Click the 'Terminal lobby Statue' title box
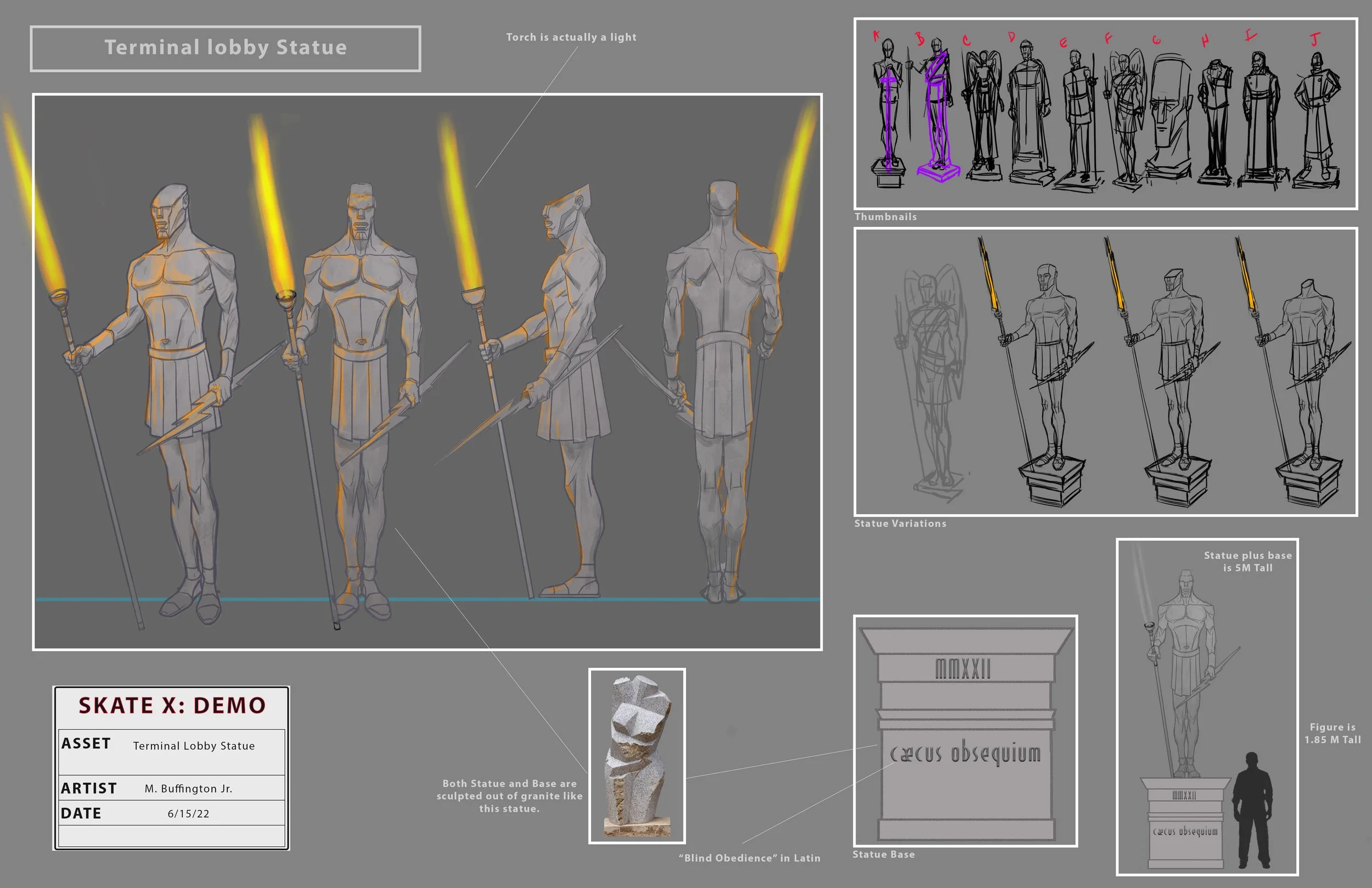 [x=226, y=48]
